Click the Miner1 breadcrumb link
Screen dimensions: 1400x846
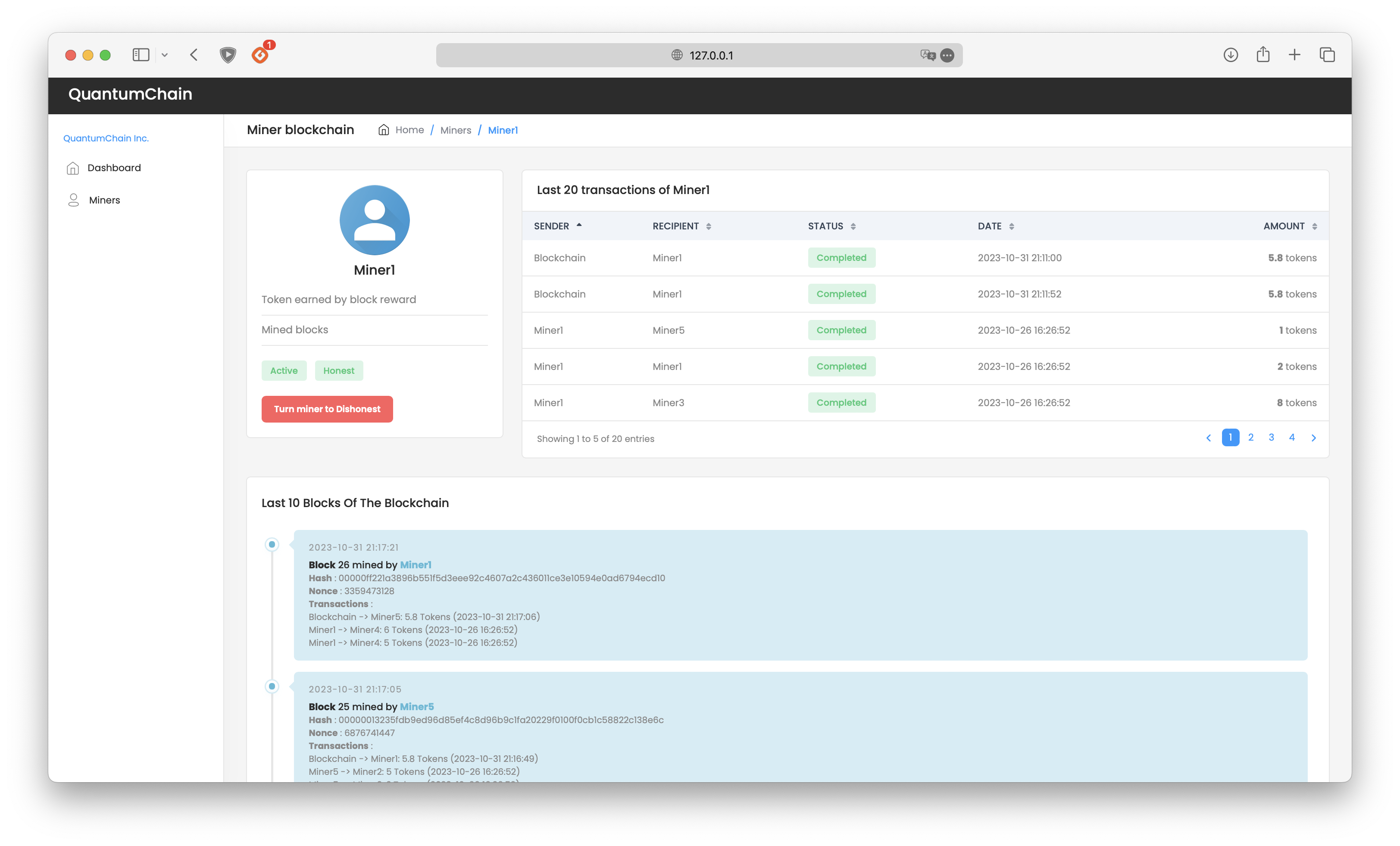click(x=502, y=130)
